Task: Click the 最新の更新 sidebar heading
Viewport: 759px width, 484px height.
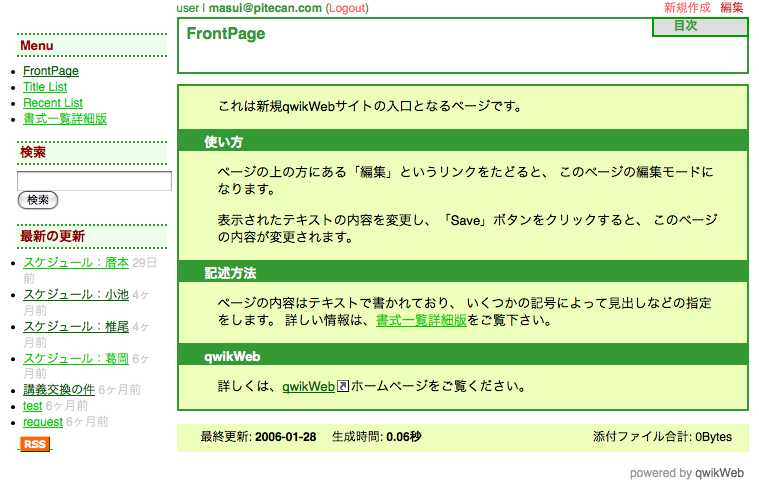Action: coord(52,236)
